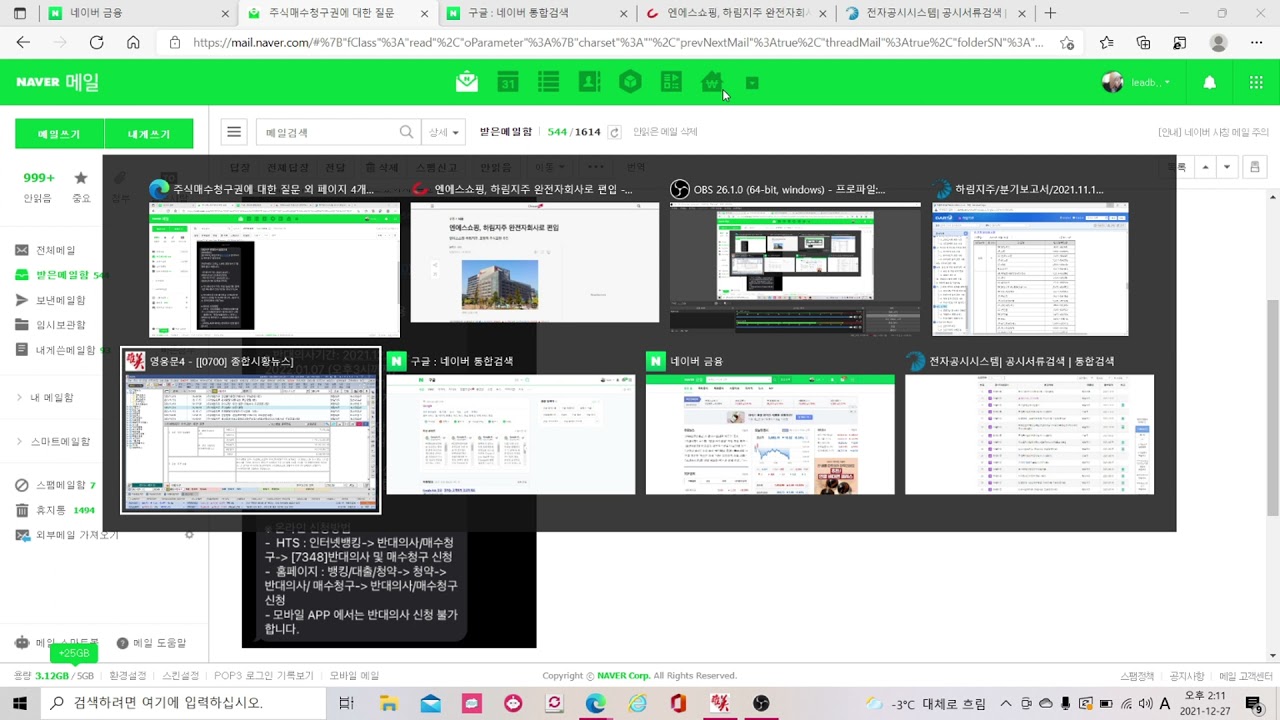Viewport: 1280px width, 720px height.
Task: Expand 상세 search options dropdown
Action: click(444, 132)
